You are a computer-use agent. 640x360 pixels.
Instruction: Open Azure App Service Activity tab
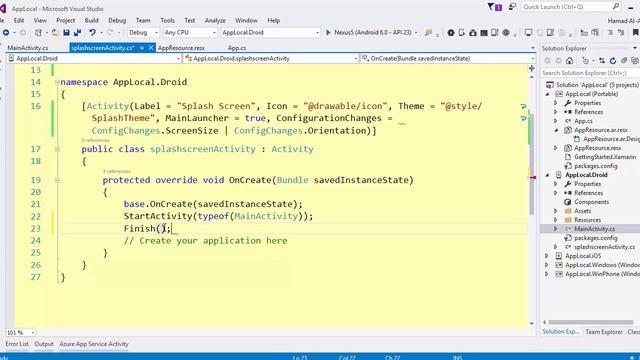(x=94, y=344)
